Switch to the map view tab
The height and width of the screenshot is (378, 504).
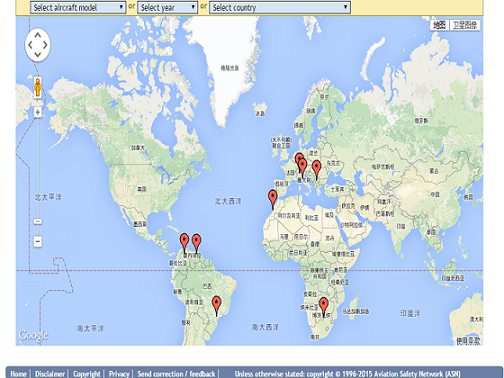(439, 25)
